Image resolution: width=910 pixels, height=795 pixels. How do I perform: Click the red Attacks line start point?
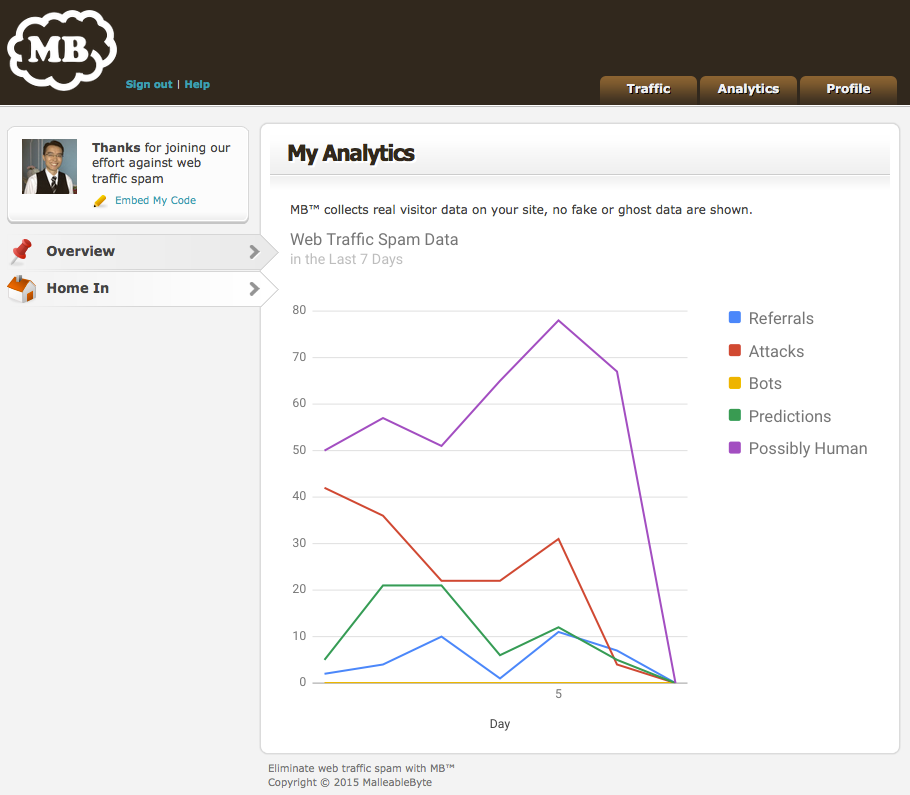click(x=325, y=488)
